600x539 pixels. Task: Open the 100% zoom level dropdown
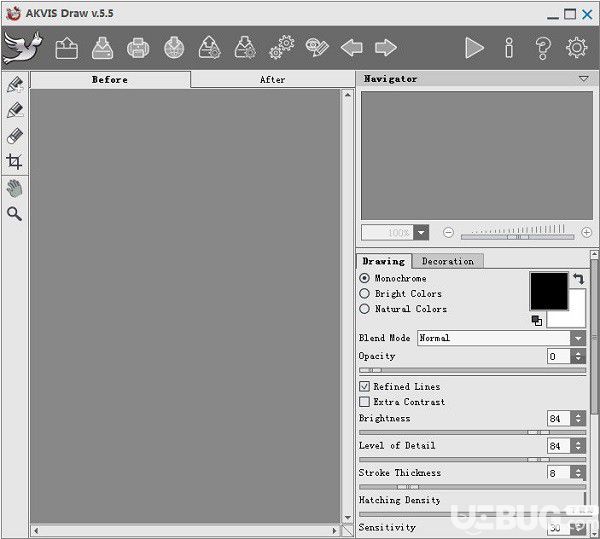pos(421,232)
